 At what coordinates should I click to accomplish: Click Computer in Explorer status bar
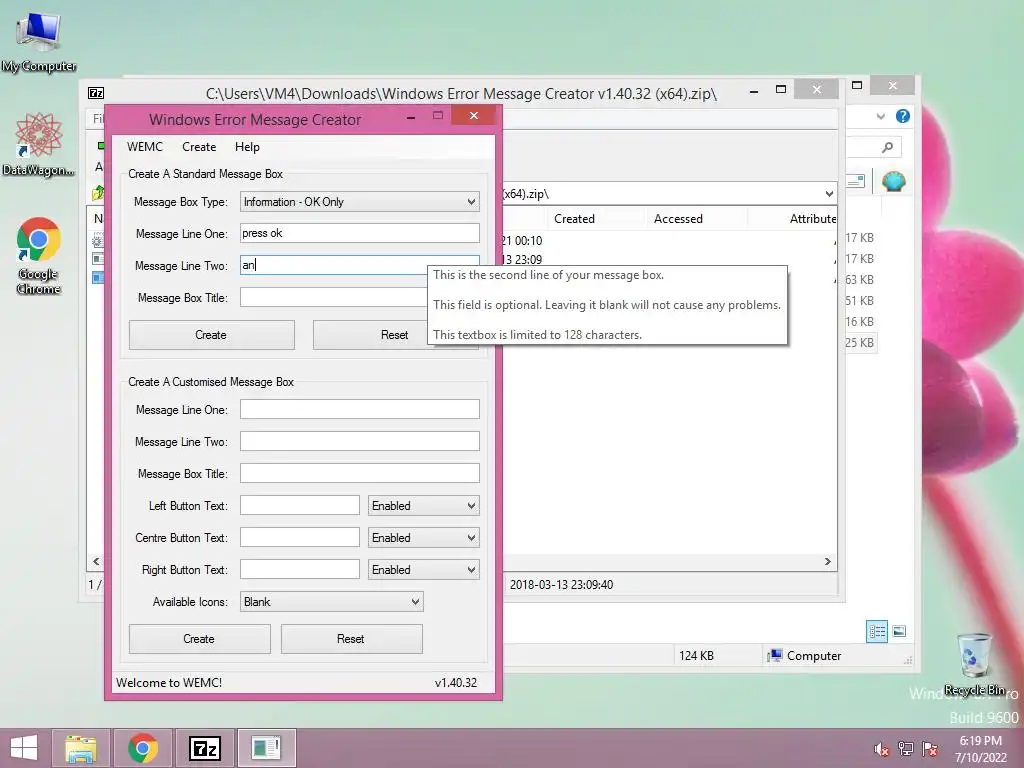click(805, 656)
